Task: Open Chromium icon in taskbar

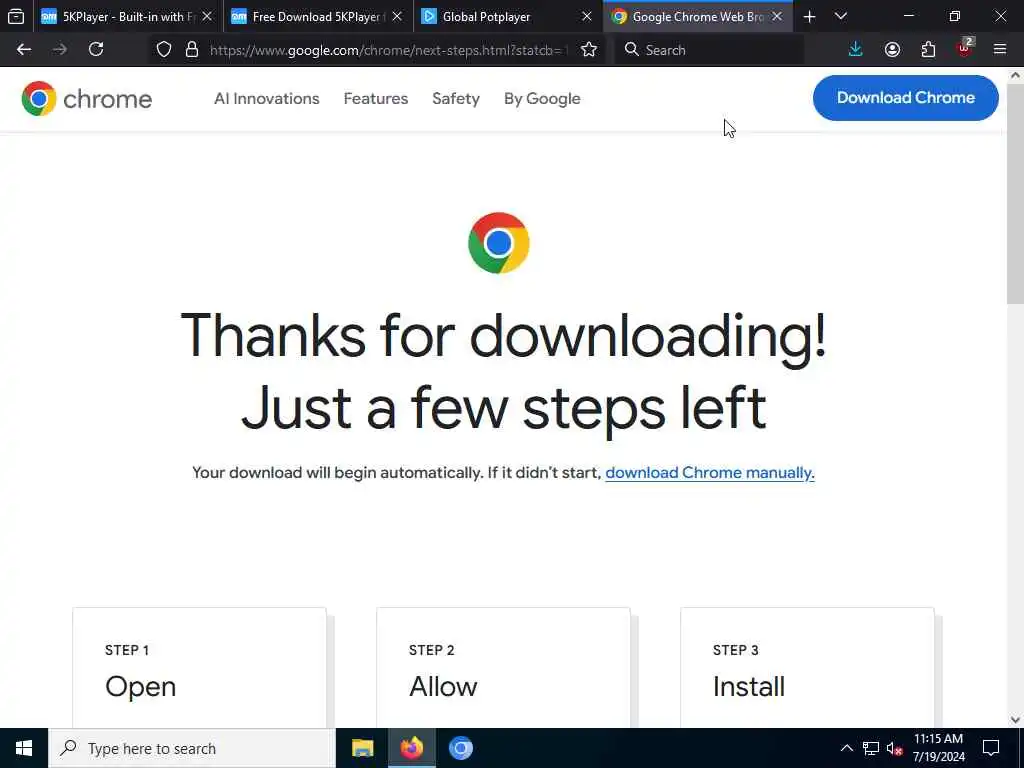Action: [x=460, y=748]
